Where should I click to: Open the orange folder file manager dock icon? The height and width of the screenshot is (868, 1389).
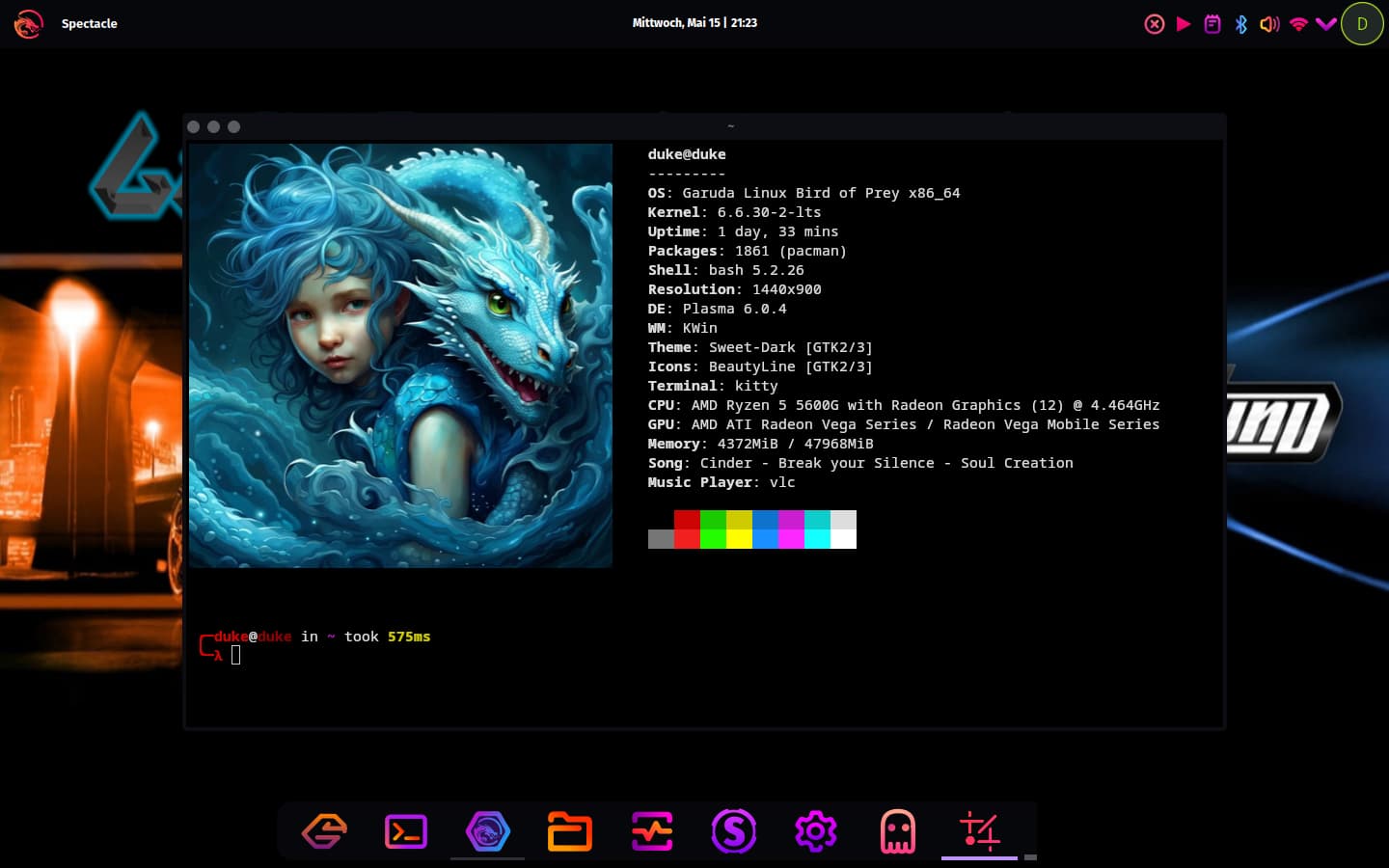570,831
